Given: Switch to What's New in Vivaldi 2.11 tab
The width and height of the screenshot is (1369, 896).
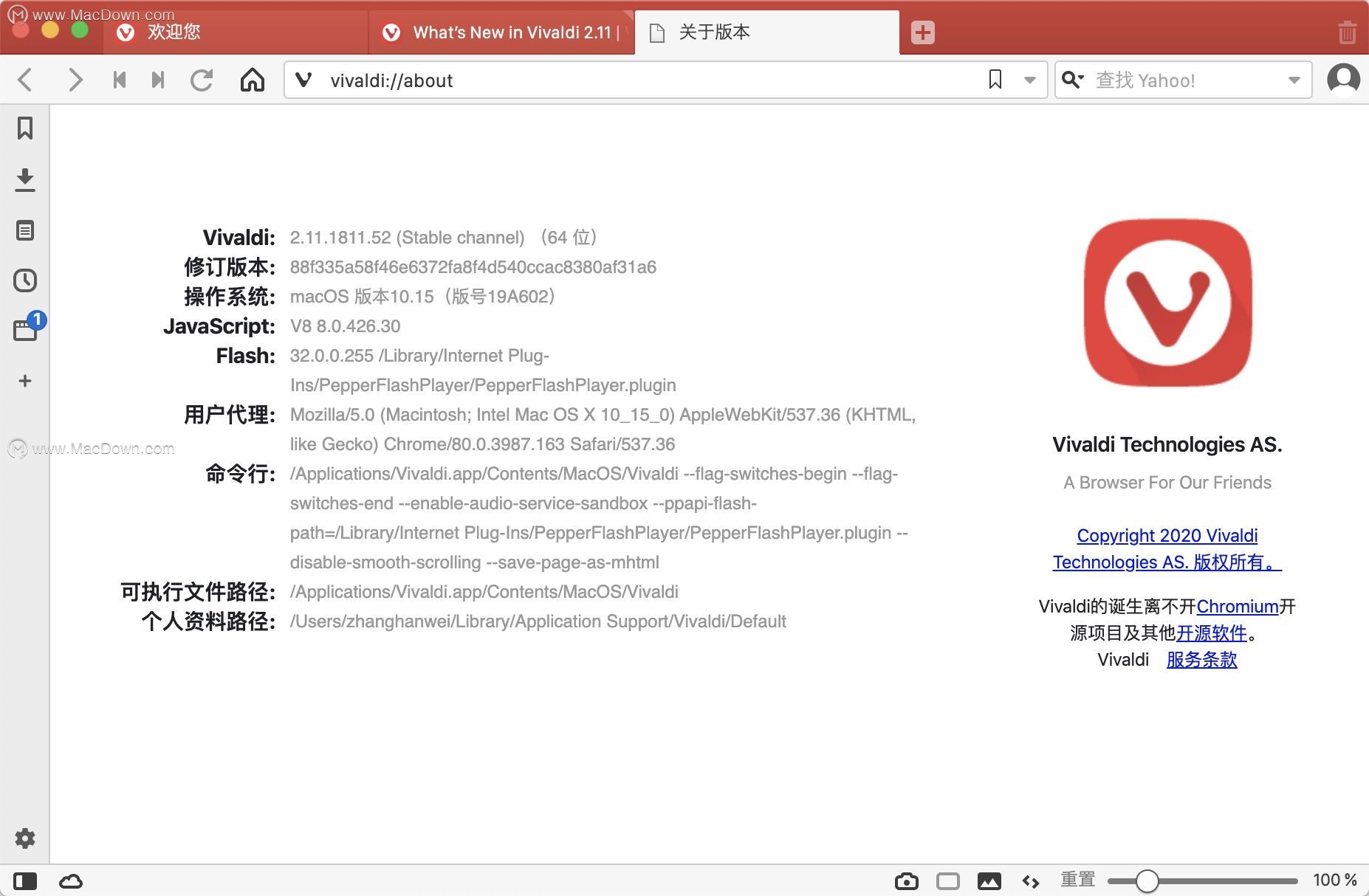Looking at the screenshot, I should [502, 32].
